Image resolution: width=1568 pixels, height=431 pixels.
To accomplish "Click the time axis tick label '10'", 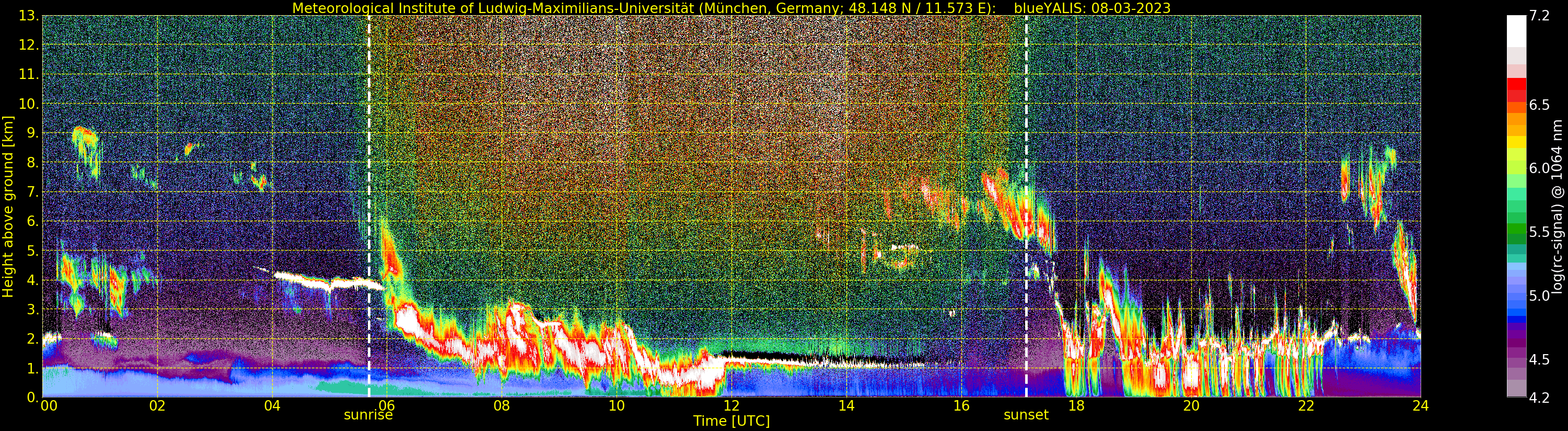I will pyautogui.click(x=617, y=406).
